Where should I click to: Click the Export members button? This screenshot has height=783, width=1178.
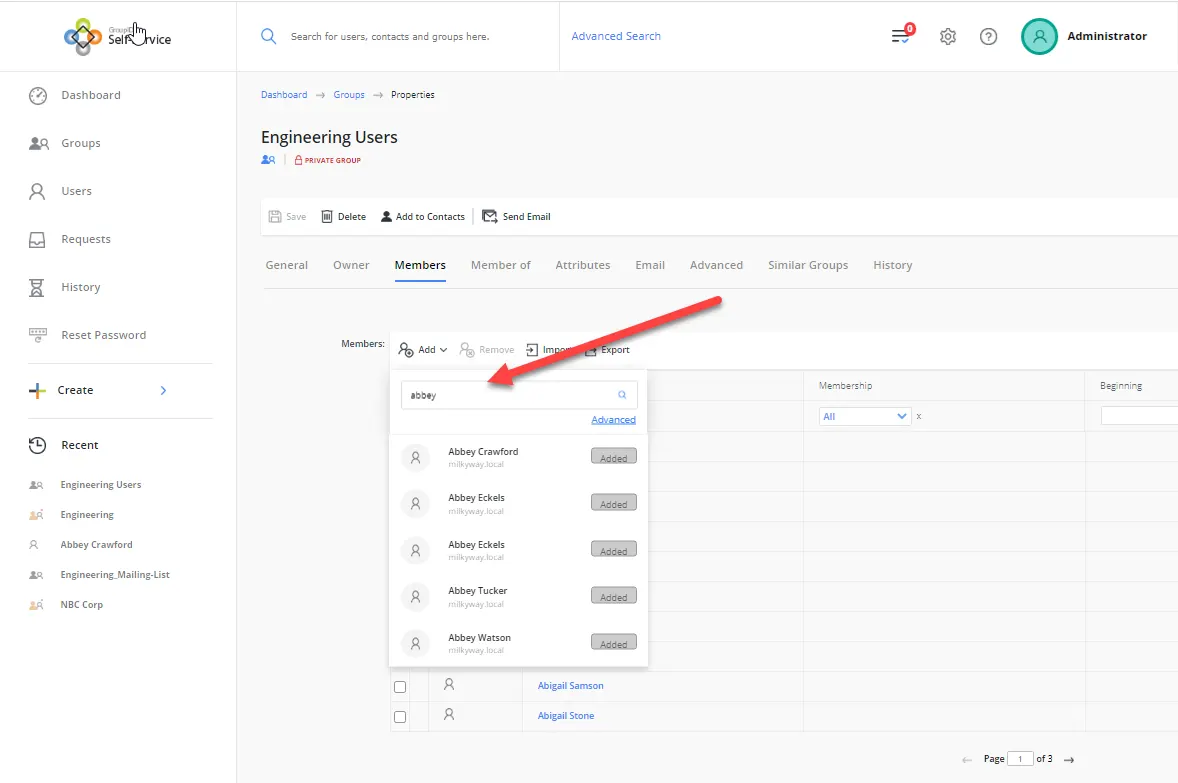(607, 349)
